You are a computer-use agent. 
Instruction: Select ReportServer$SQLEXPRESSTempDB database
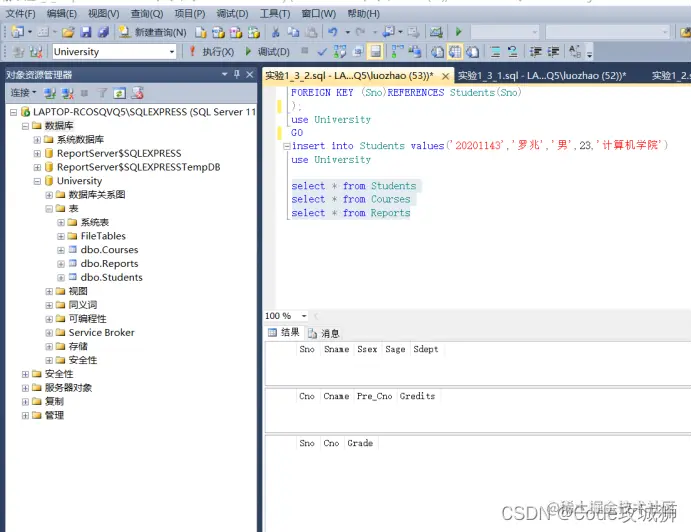click(138, 167)
